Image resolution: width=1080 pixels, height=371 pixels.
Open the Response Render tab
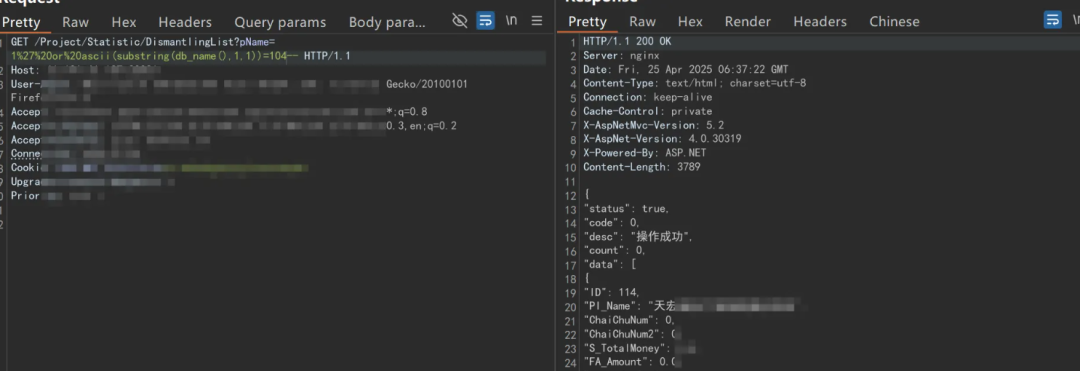748,22
